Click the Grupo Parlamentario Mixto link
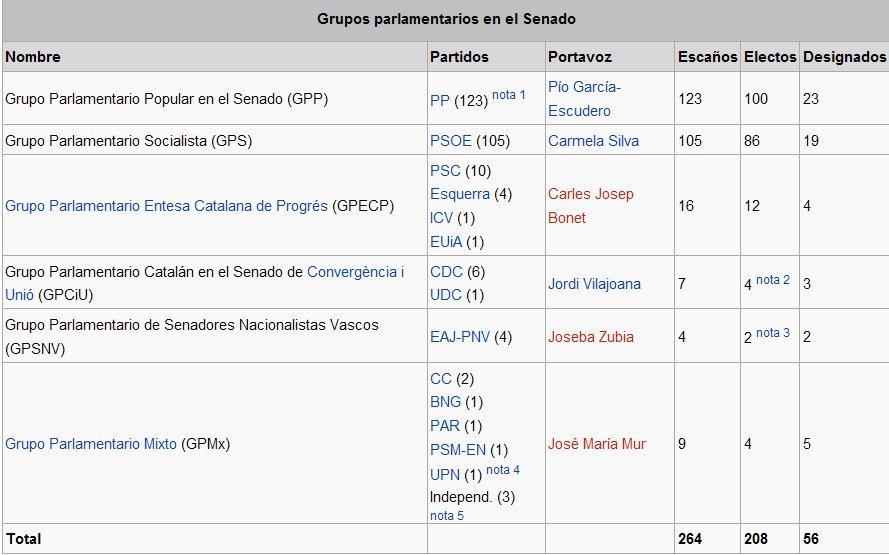Image resolution: width=889 pixels, height=555 pixels. (x=91, y=444)
